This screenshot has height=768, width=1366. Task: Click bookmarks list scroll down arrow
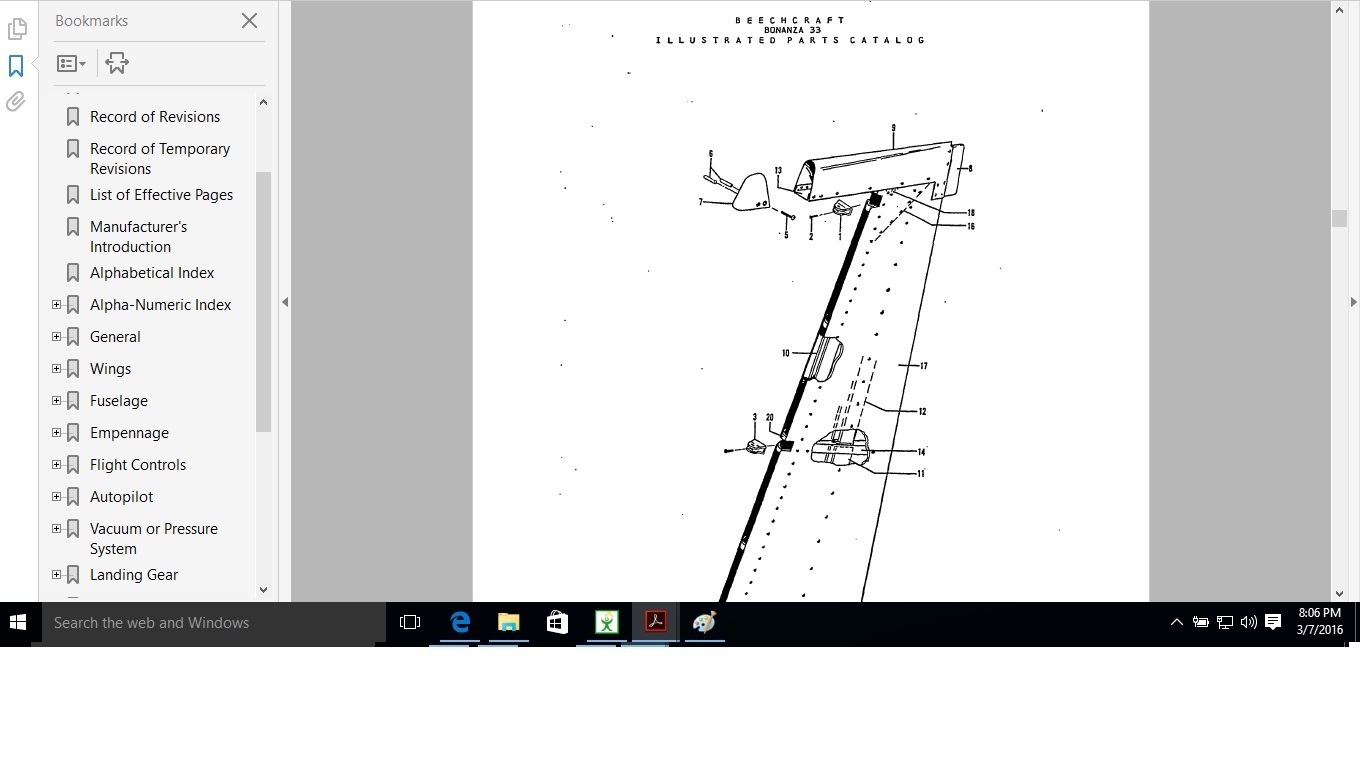click(263, 590)
